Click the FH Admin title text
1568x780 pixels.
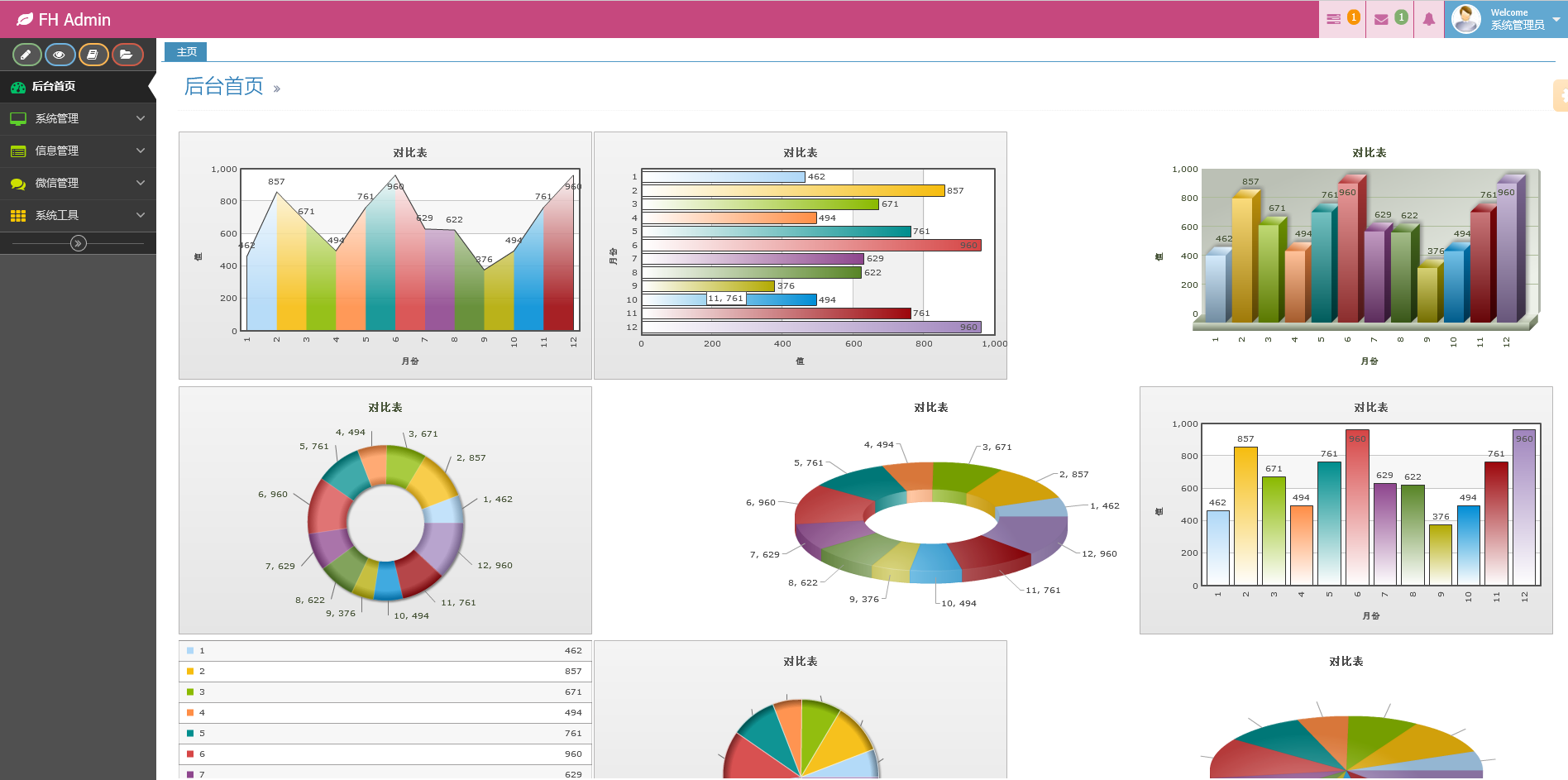click(x=74, y=19)
